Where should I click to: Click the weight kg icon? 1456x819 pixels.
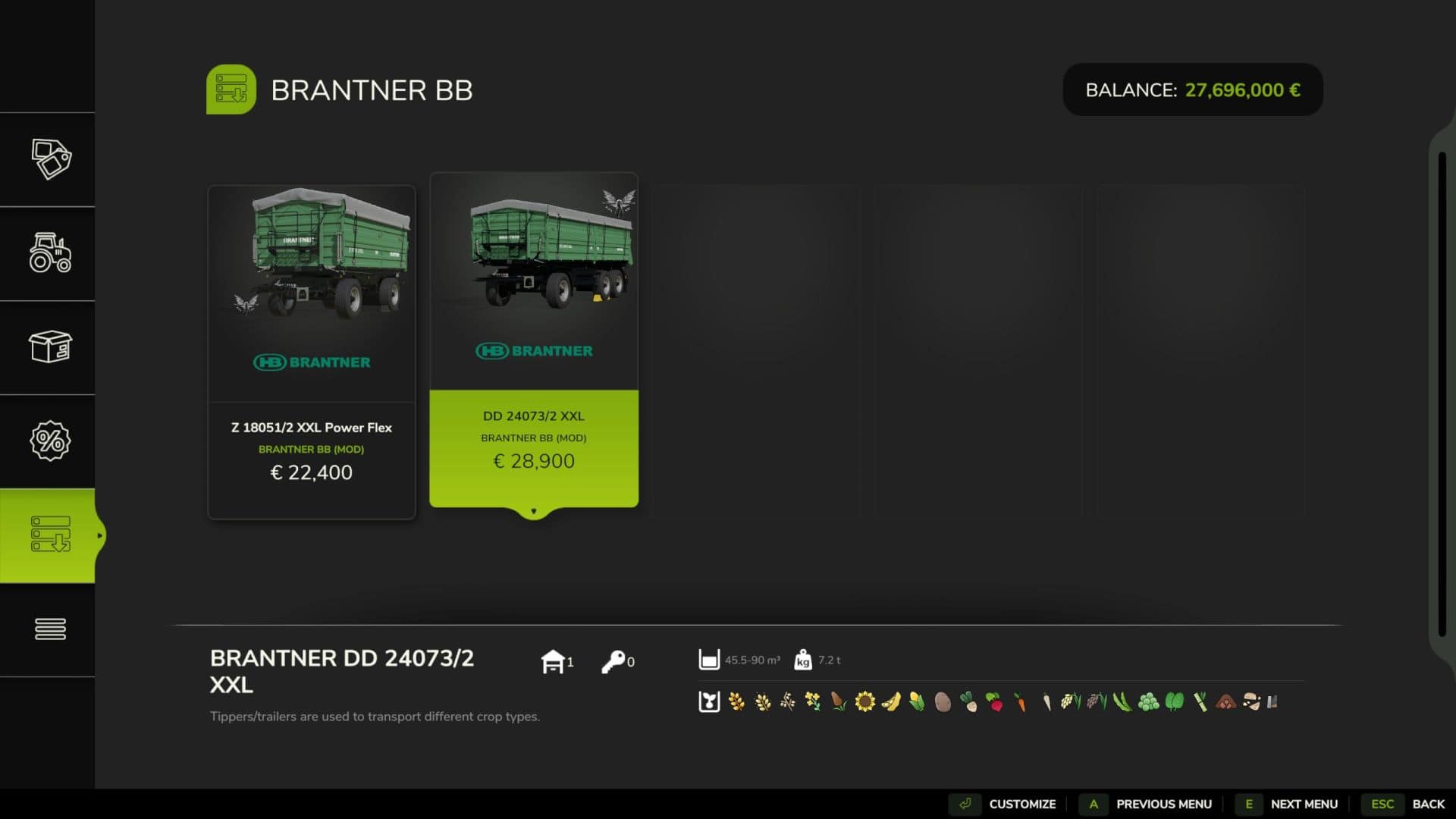point(802,660)
